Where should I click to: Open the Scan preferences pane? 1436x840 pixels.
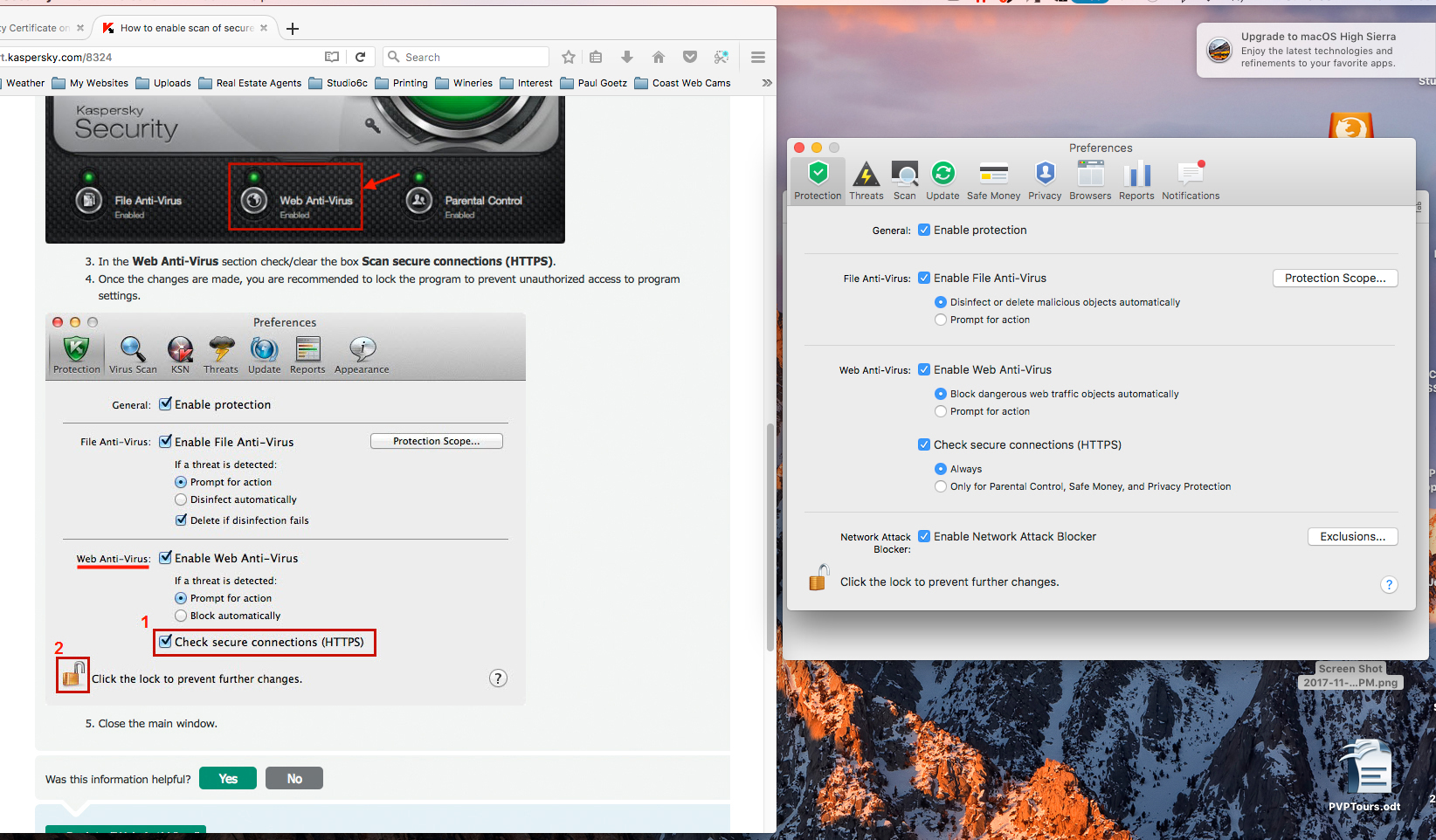click(905, 181)
